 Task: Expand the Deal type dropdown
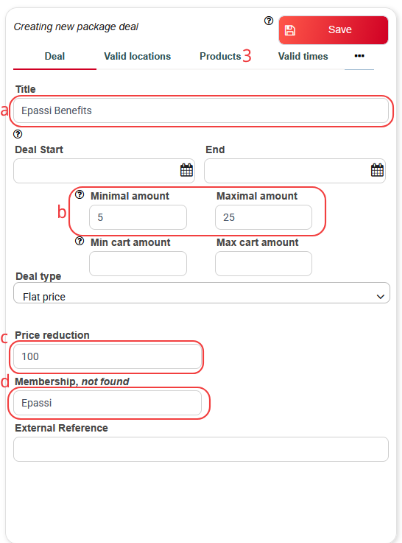(x=201, y=293)
